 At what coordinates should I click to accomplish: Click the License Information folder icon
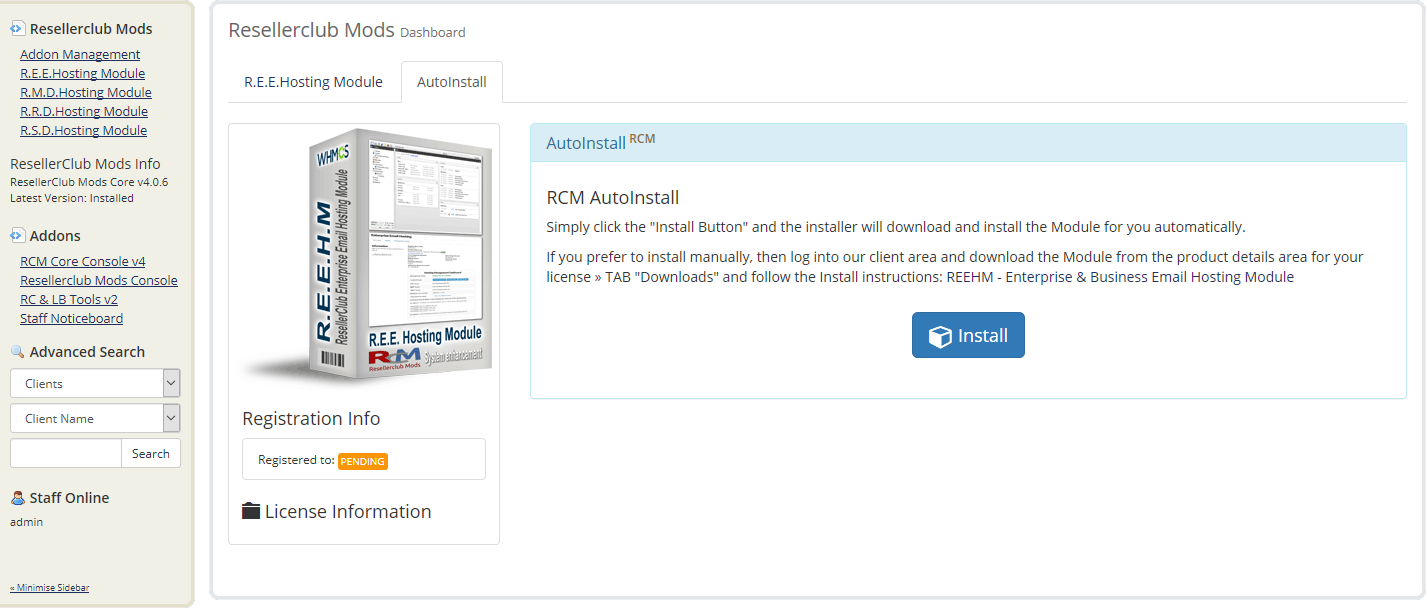(x=251, y=511)
